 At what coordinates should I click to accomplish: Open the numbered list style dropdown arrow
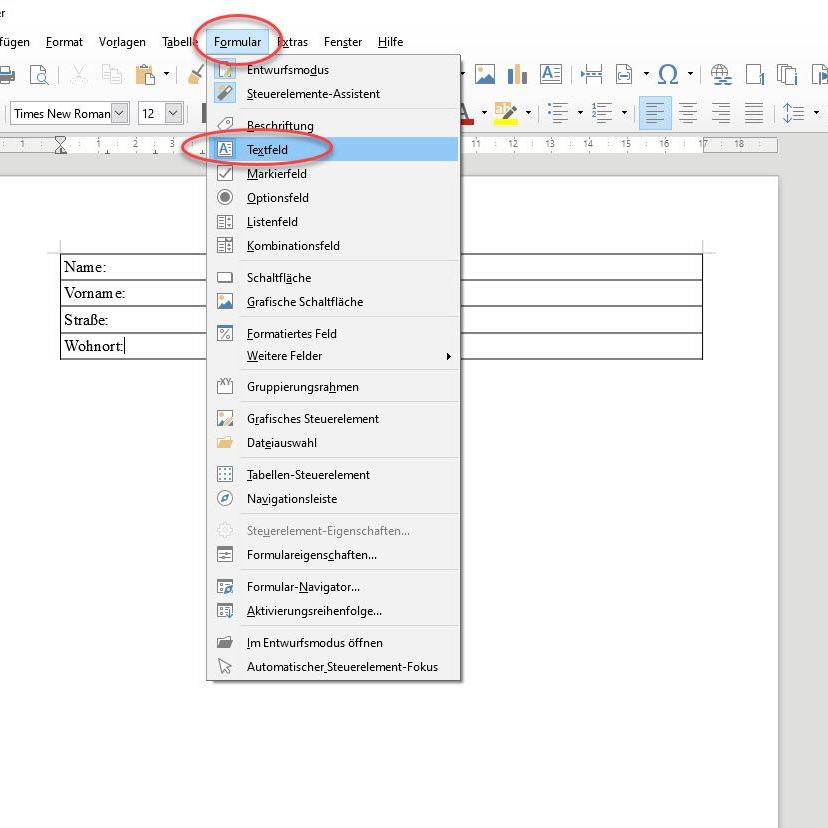624,112
